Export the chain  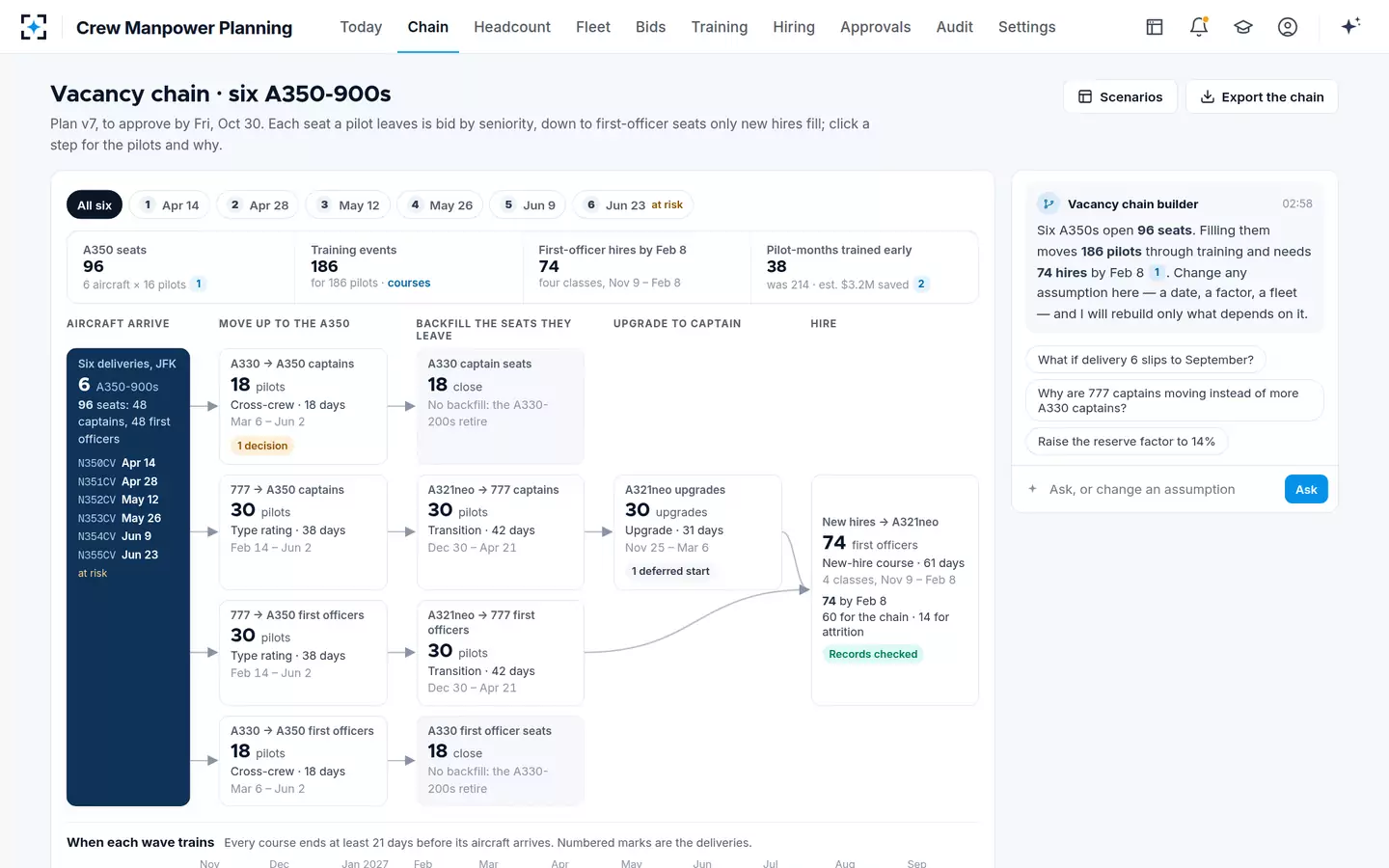(x=1262, y=96)
